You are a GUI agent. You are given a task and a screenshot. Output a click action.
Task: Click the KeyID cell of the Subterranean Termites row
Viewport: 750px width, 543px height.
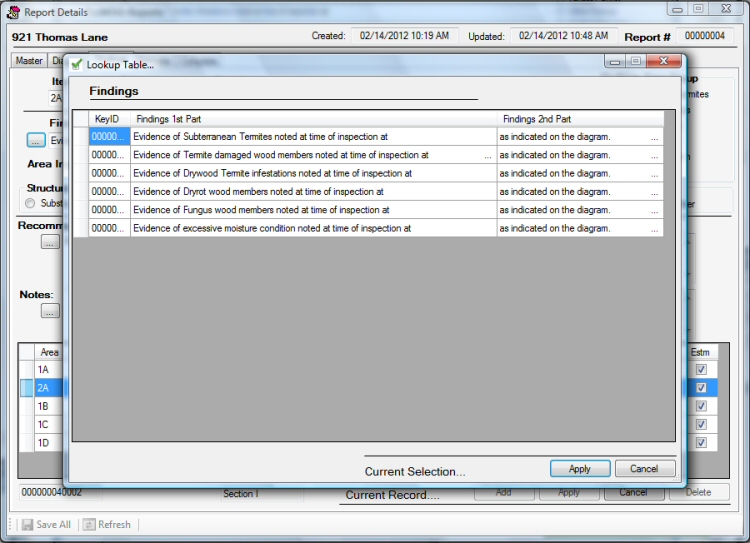tap(109, 137)
